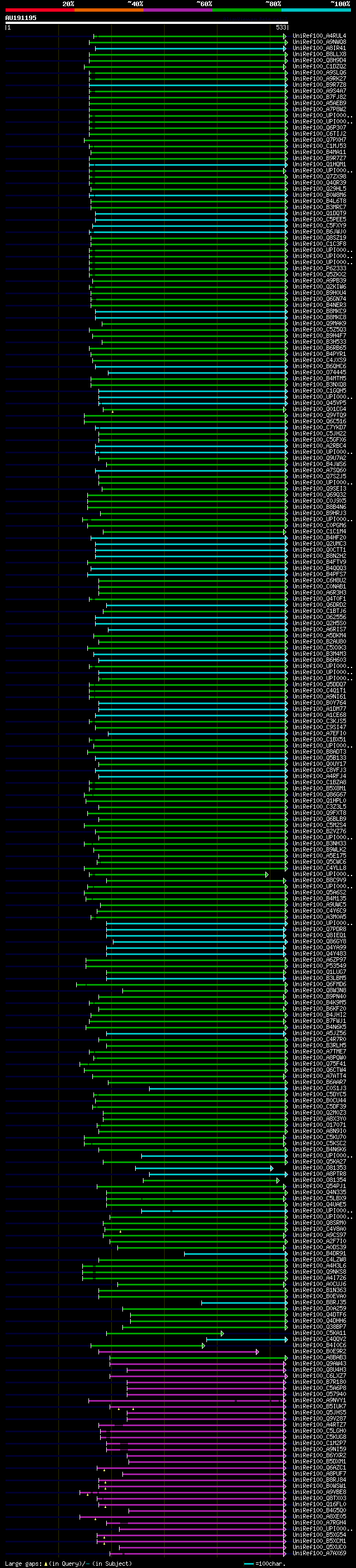Click hit label UniRef100_B7FJ82

click(x=319, y=97)
